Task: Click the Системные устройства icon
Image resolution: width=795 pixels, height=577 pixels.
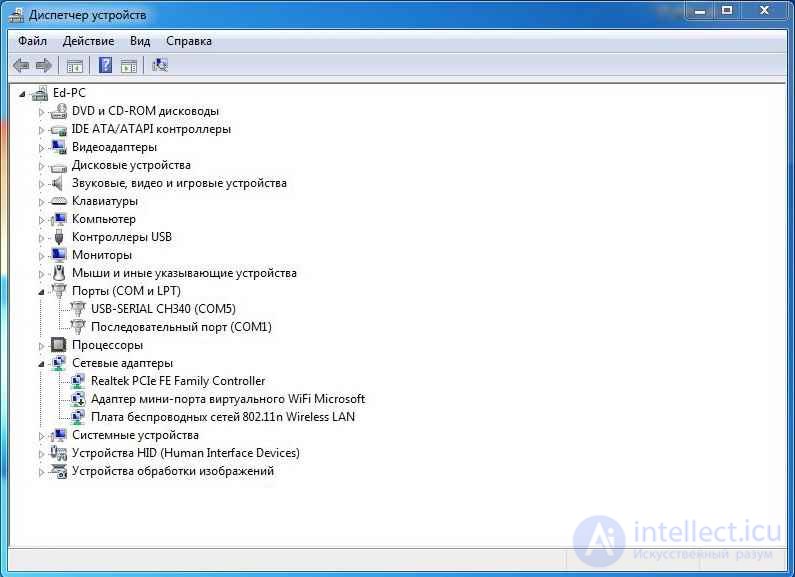Action: [x=59, y=435]
